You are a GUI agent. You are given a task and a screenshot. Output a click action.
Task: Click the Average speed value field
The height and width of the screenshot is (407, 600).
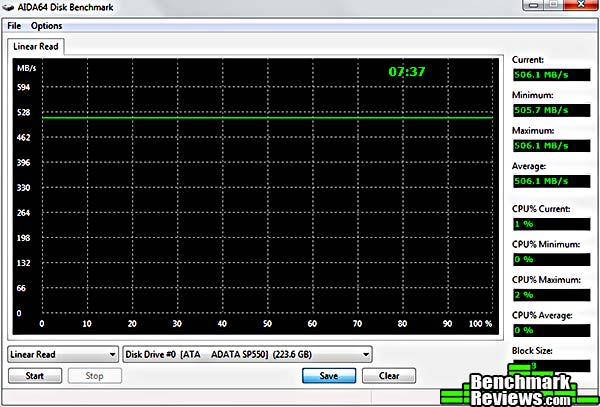coord(549,181)
